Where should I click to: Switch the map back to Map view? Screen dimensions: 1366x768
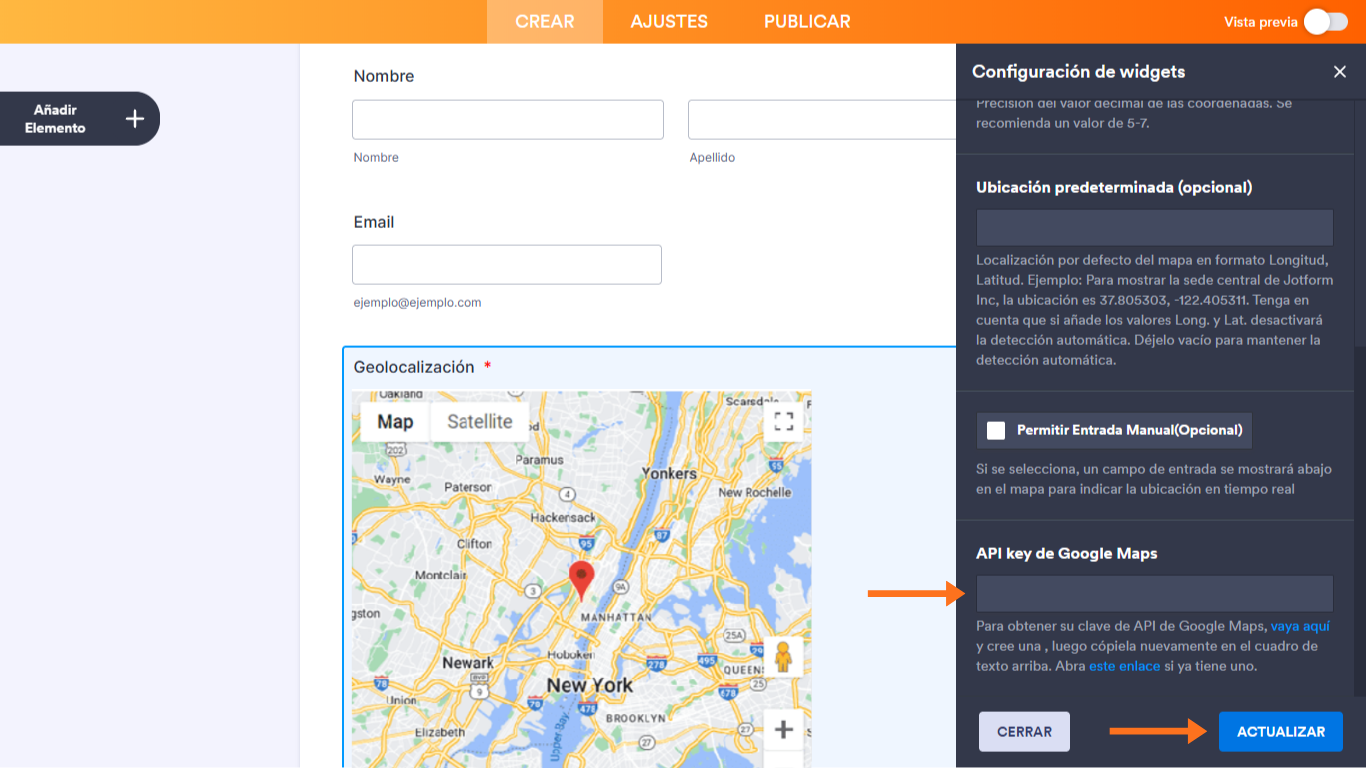[x=394, y=421]
